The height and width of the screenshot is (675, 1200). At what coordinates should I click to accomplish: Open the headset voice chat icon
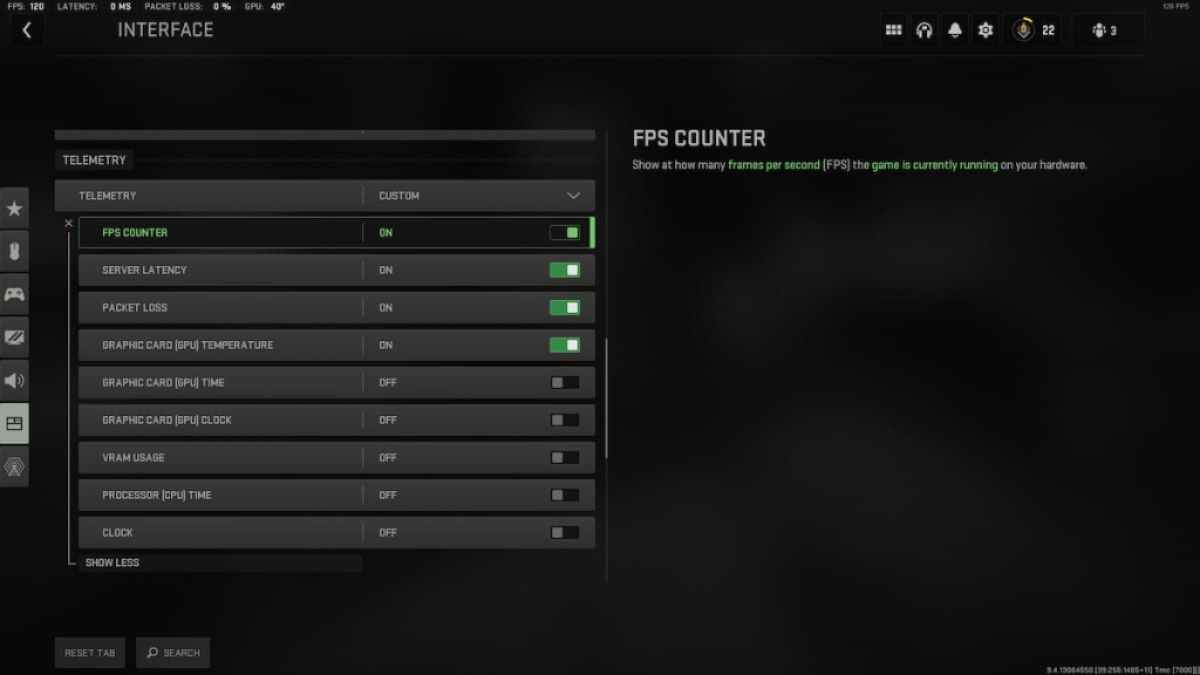pyautogui.click(x=924, y=30)
